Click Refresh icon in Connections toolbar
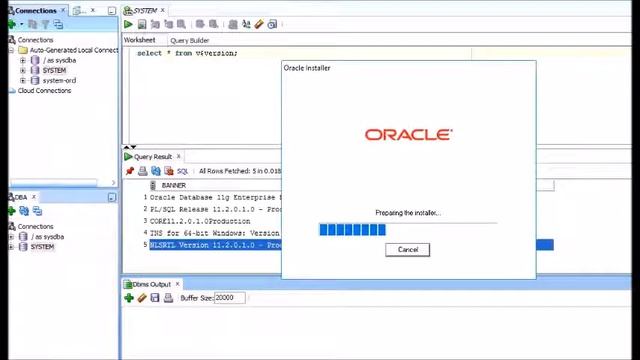640x360 pixels. tap(33, 24)
